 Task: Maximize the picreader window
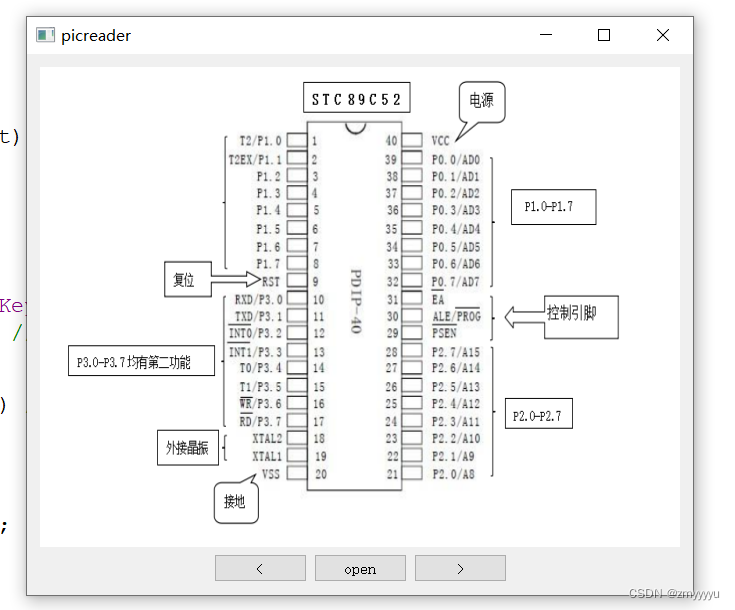click(x=604, y=35)
